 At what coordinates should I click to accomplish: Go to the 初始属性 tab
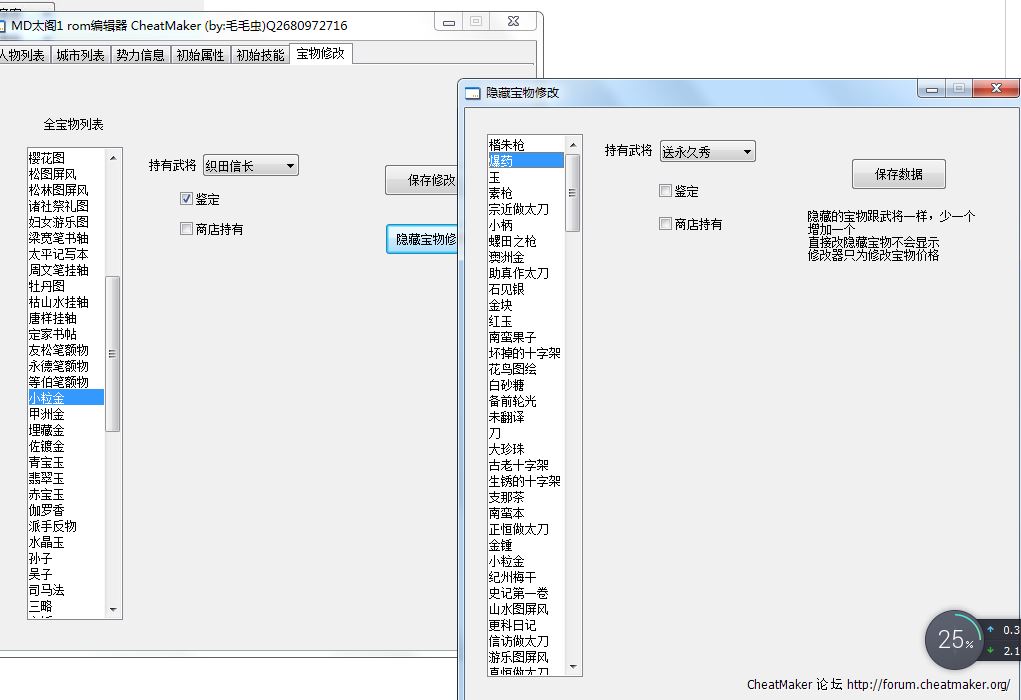tap(200, 55)
